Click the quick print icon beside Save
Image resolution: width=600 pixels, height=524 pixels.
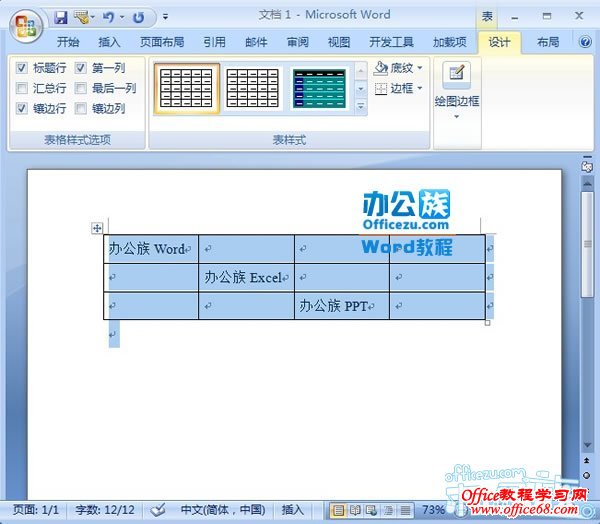[x=81, y=17]
